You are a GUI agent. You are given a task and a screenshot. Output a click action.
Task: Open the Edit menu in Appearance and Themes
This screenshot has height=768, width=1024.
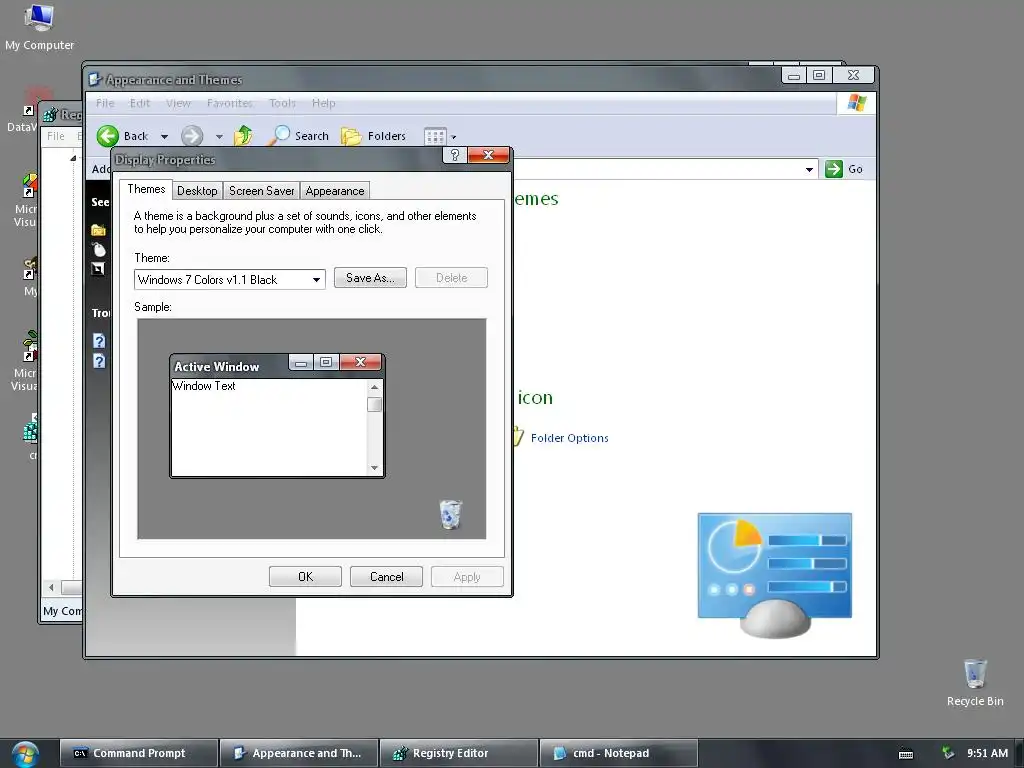[140, 103]
